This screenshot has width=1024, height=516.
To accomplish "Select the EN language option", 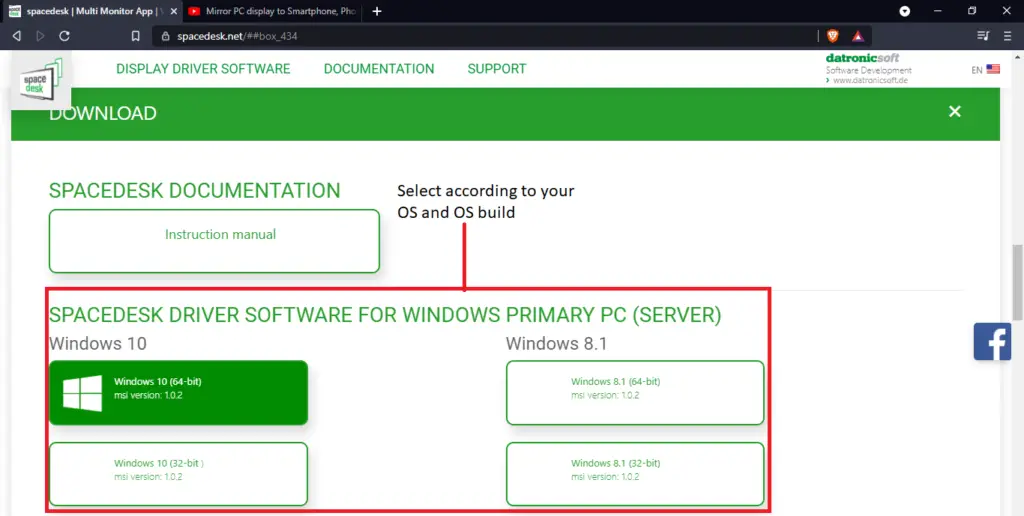I will (x=976, y=70).
